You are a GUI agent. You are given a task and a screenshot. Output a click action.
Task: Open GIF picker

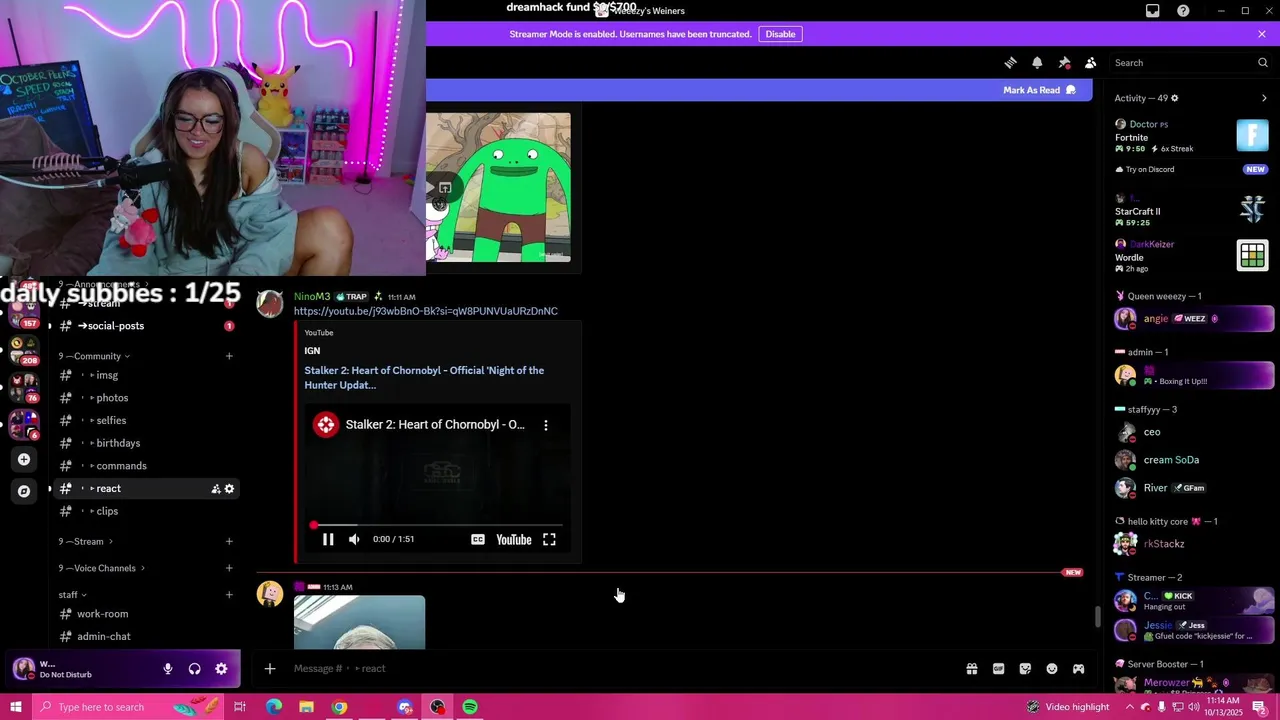(x=998, y=669)
